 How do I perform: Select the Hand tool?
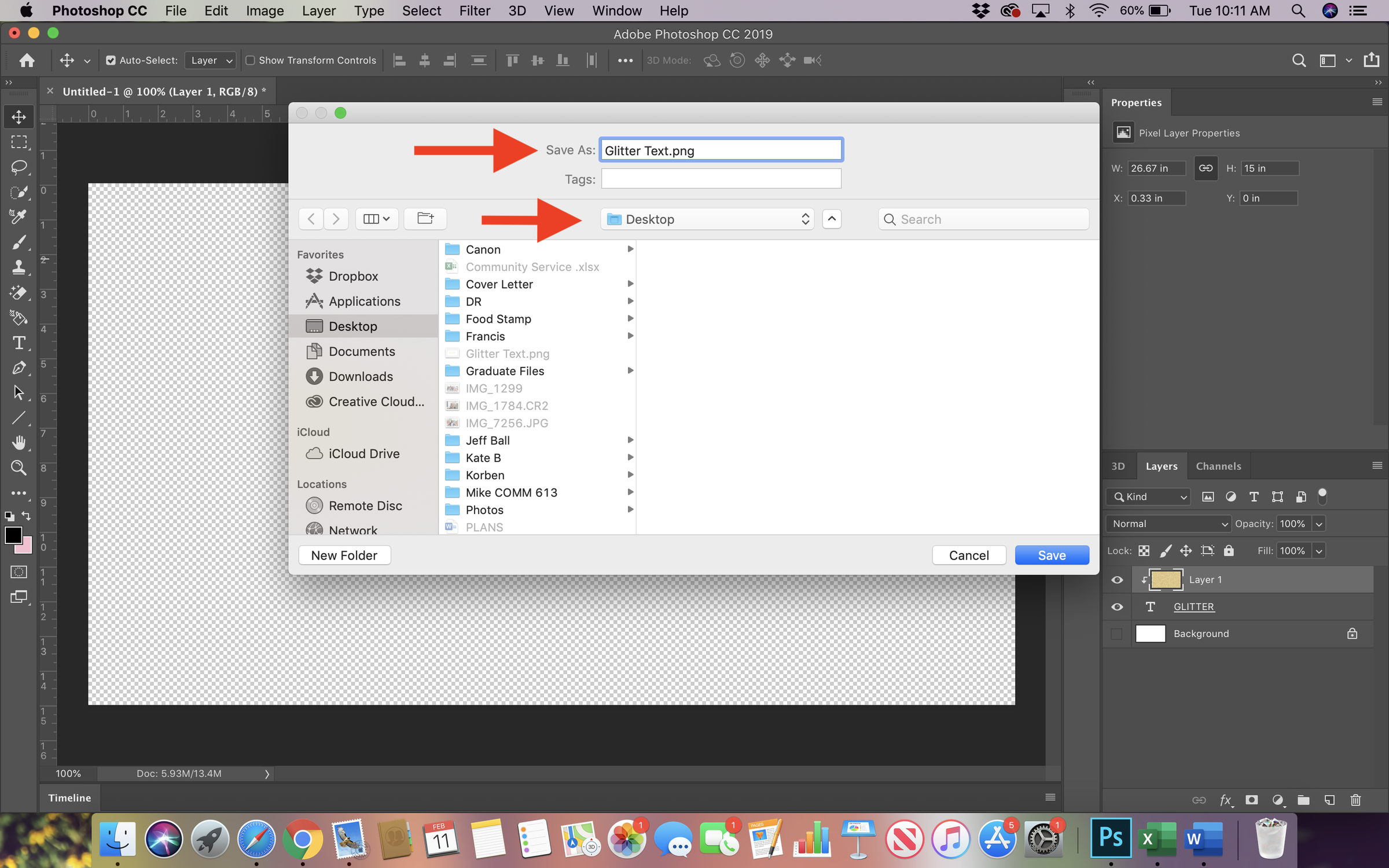(19, 443)
